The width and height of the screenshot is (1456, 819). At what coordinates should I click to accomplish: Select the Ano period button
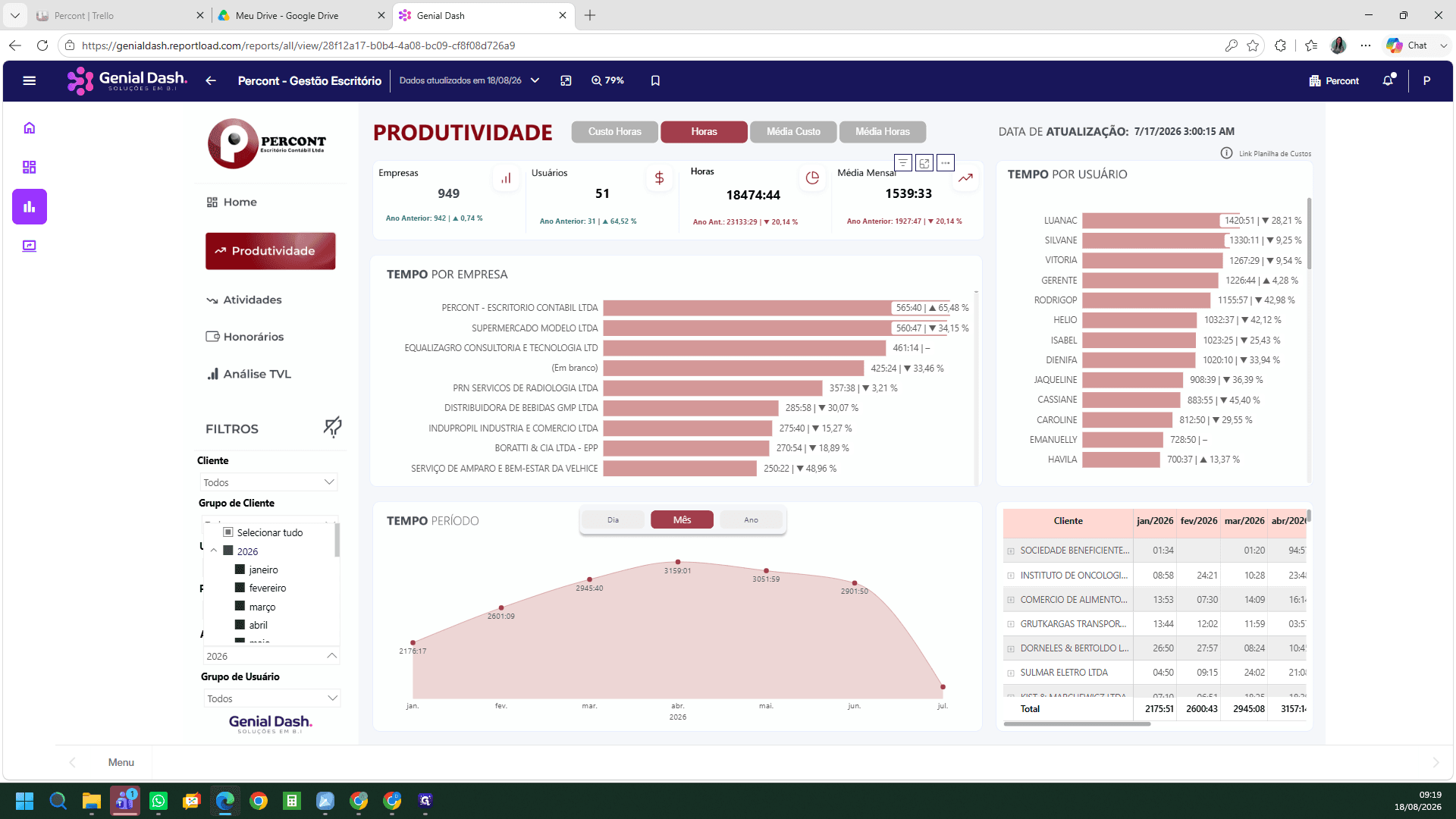(751, 519)
